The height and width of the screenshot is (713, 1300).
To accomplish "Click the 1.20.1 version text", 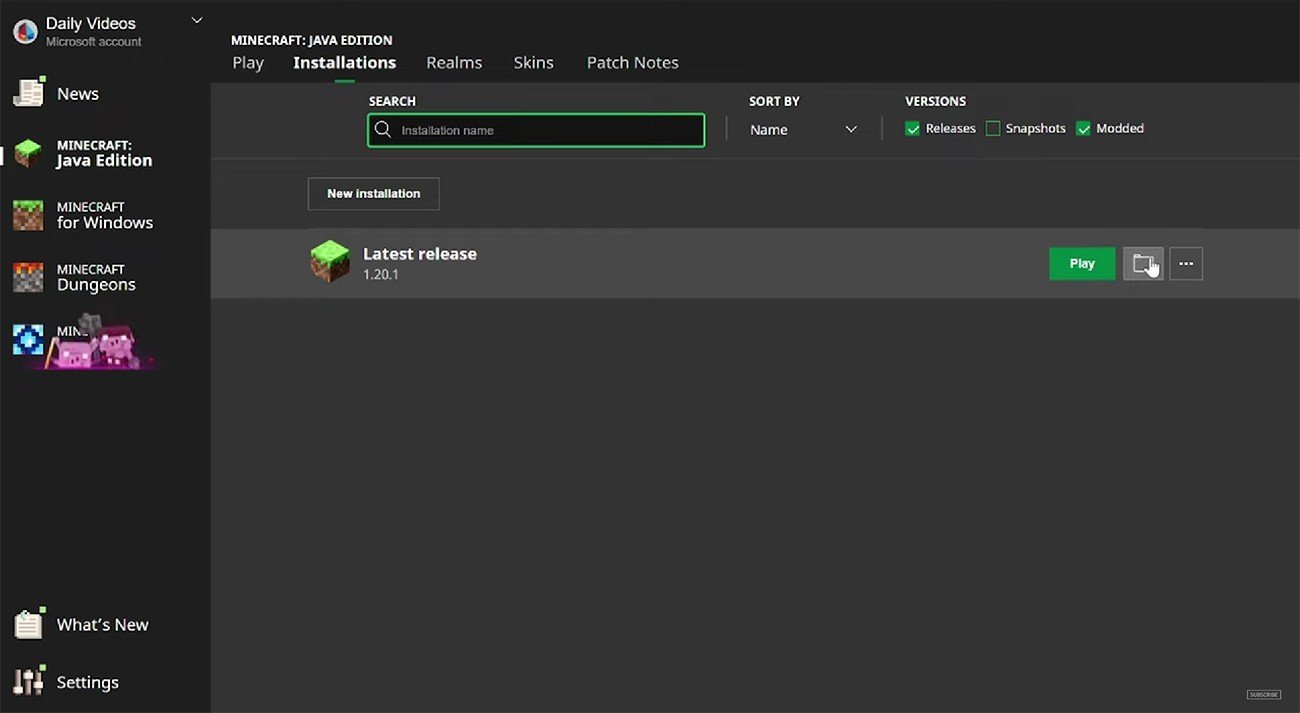I will point(381,274).
